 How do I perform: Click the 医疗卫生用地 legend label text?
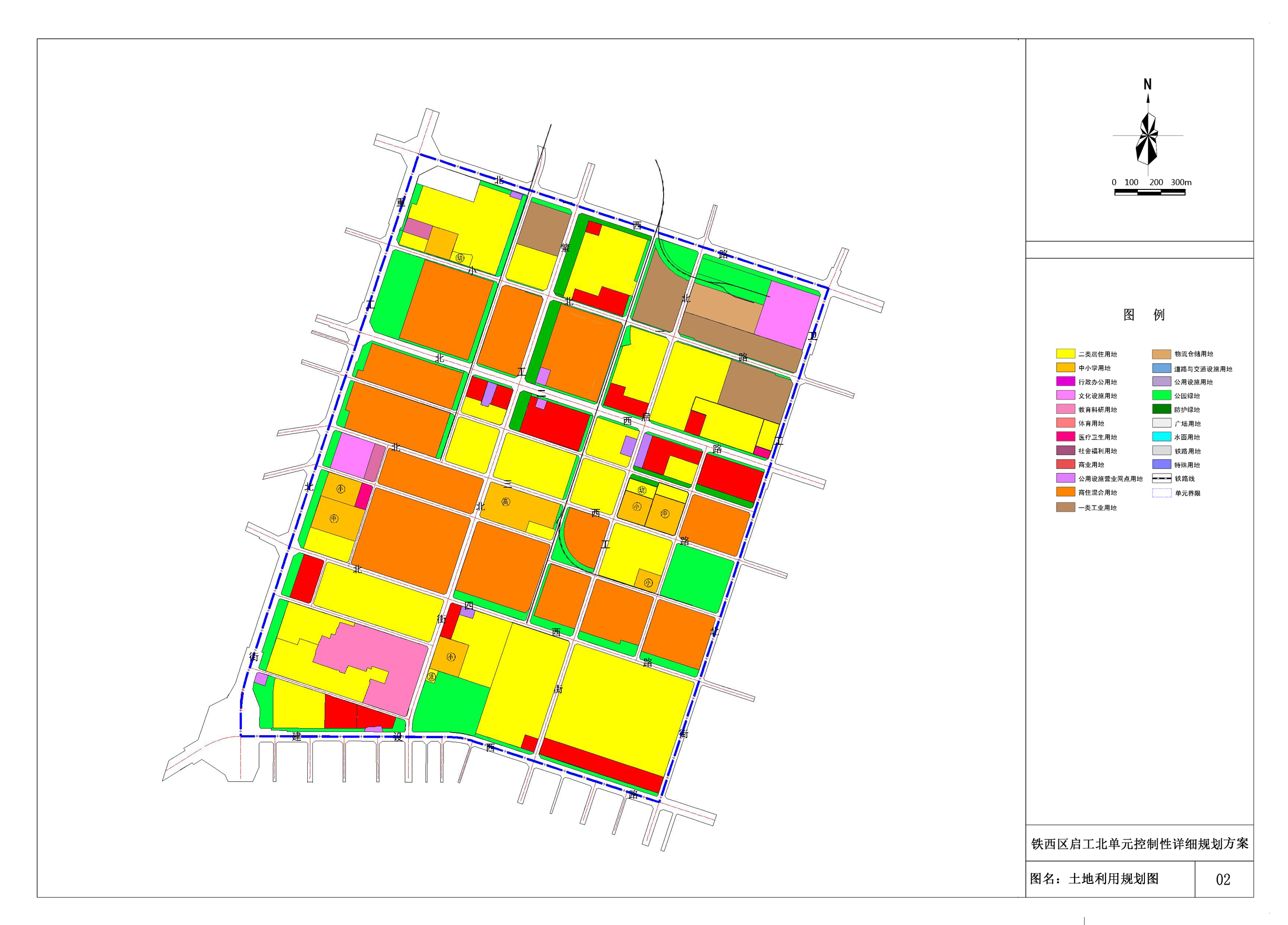tap(1097, 437)
